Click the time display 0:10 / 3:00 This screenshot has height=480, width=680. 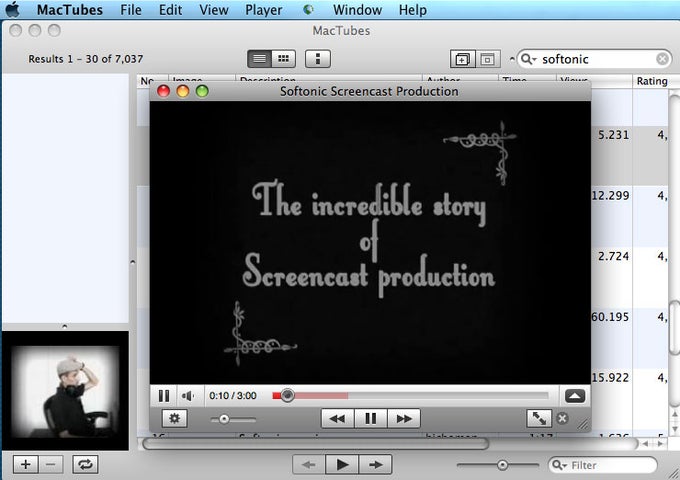click(232, 395)
